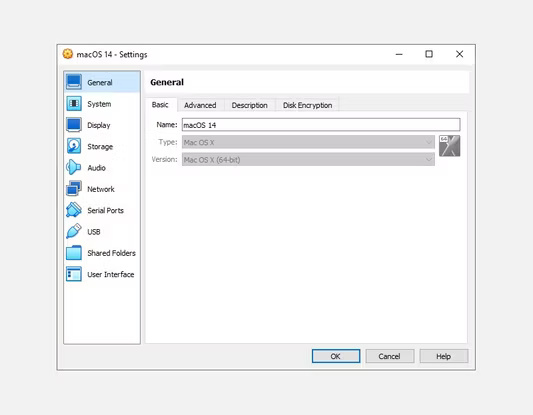Open the Serial Ports icon

(x=74, y=210)
